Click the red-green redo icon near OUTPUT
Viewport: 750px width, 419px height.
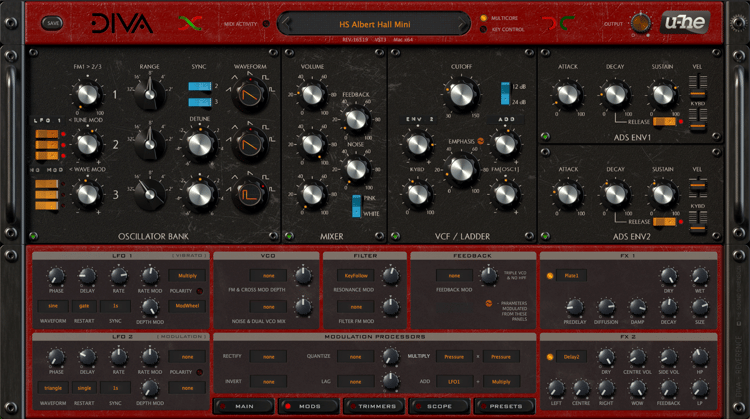(x=558, y=23)
